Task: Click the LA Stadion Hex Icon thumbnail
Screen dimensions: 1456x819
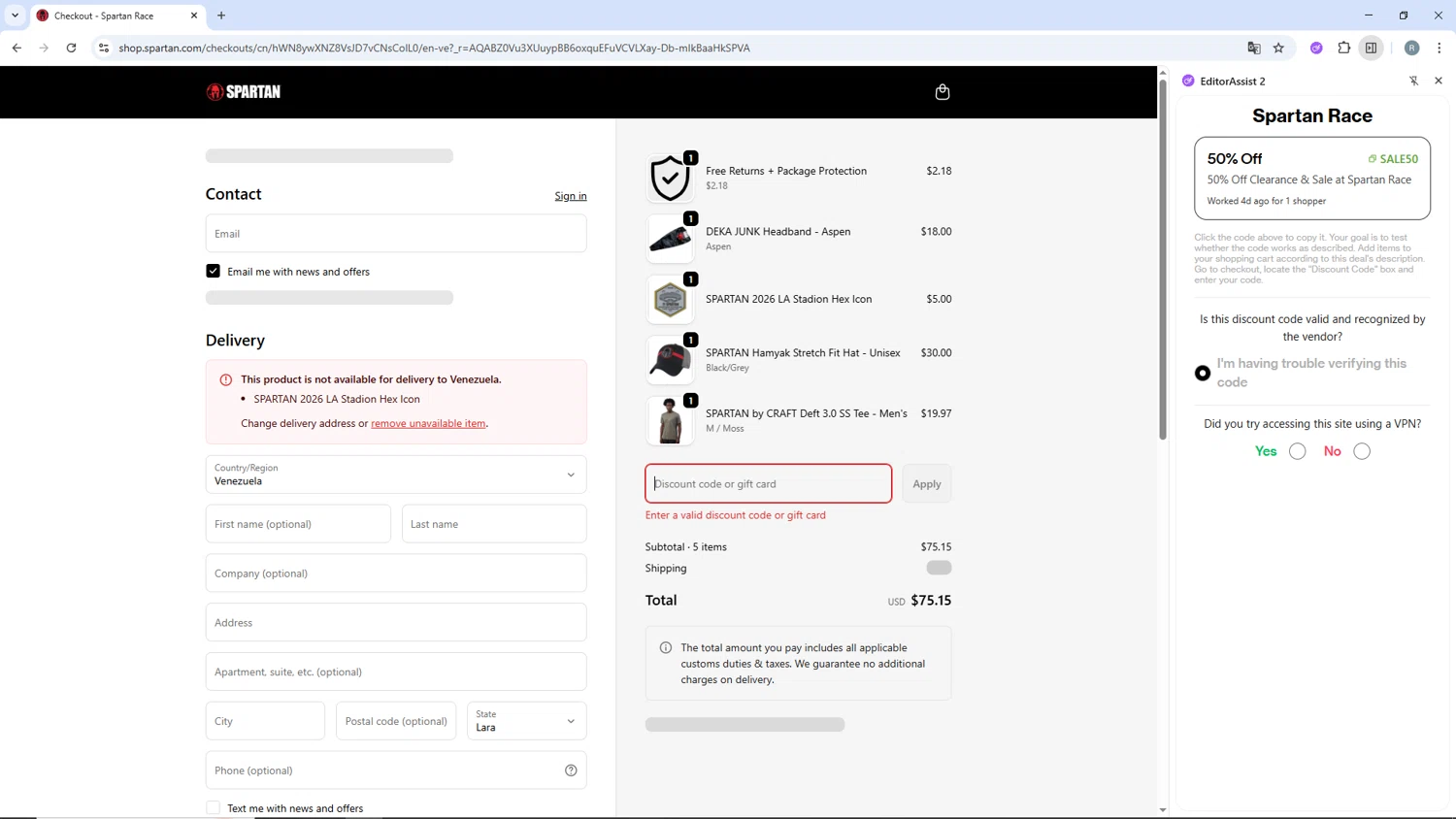Action: [x=670, y=300]
